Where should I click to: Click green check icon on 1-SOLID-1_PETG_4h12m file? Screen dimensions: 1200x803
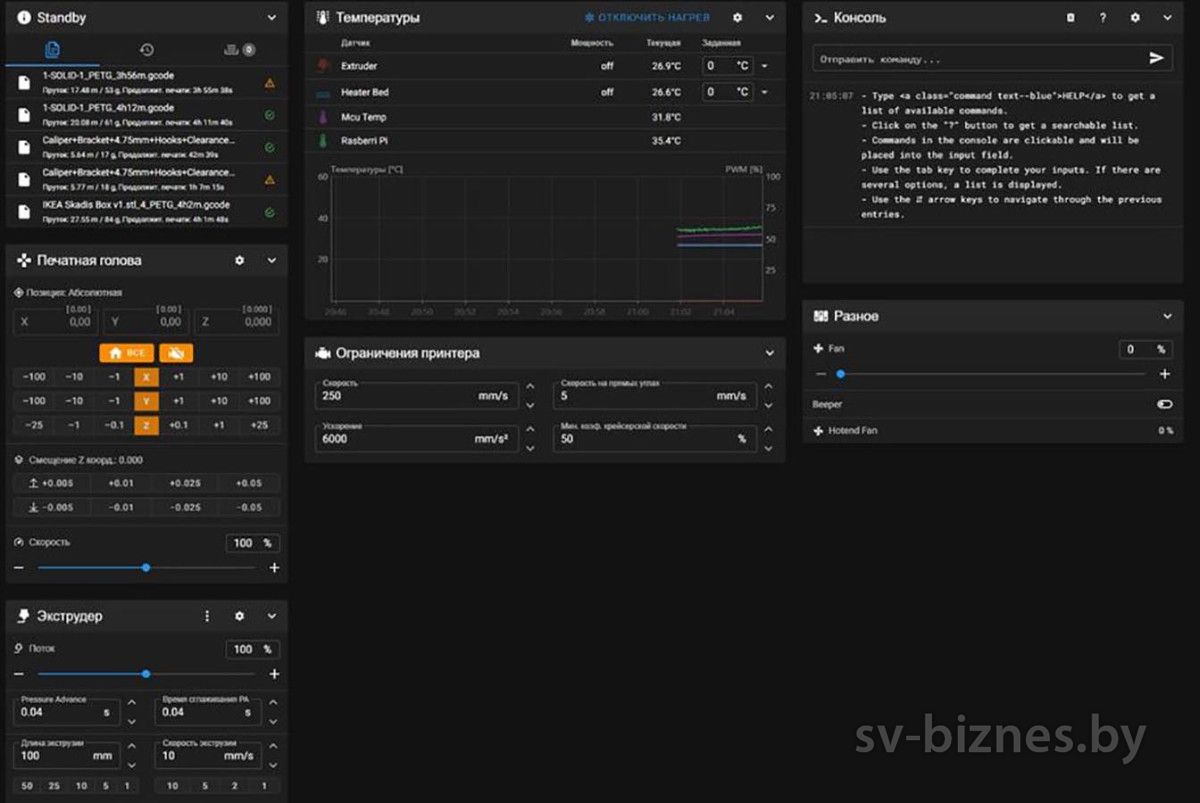(x=270, y=114)
